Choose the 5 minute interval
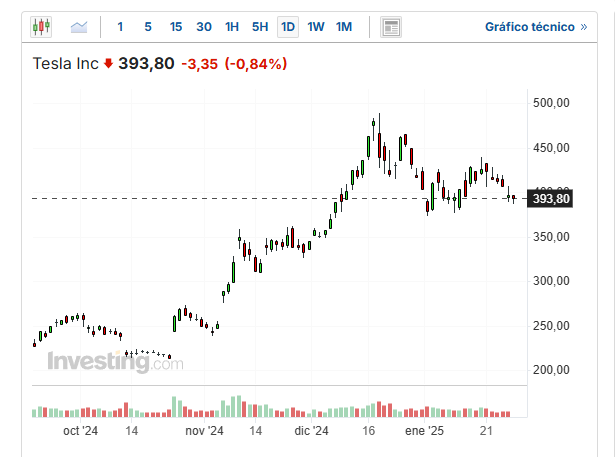The height and width of the screenshot is (457, 615). [x=148, y=26]
